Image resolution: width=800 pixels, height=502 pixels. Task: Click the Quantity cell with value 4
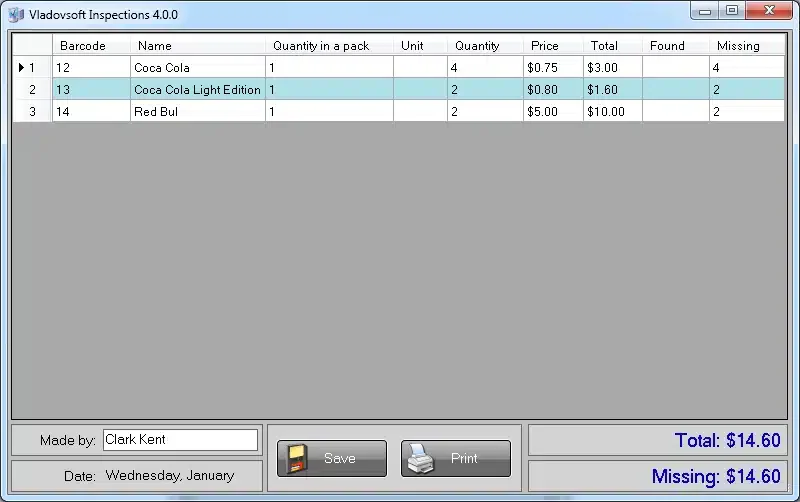click(x=485, y=67)
